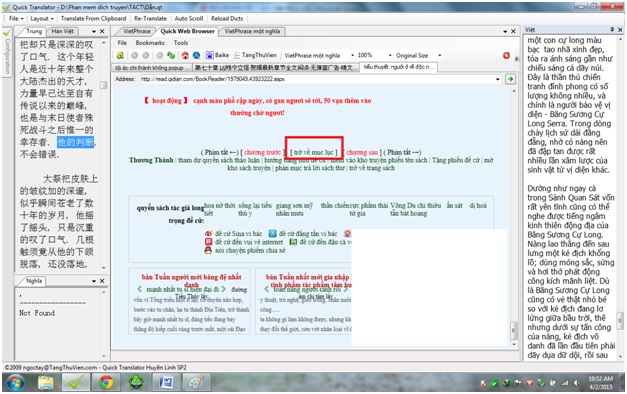The height and width of the screenshot is (394, 627).
Task: Open the address bar history dropdown
Action: click(x=497, y=79)
